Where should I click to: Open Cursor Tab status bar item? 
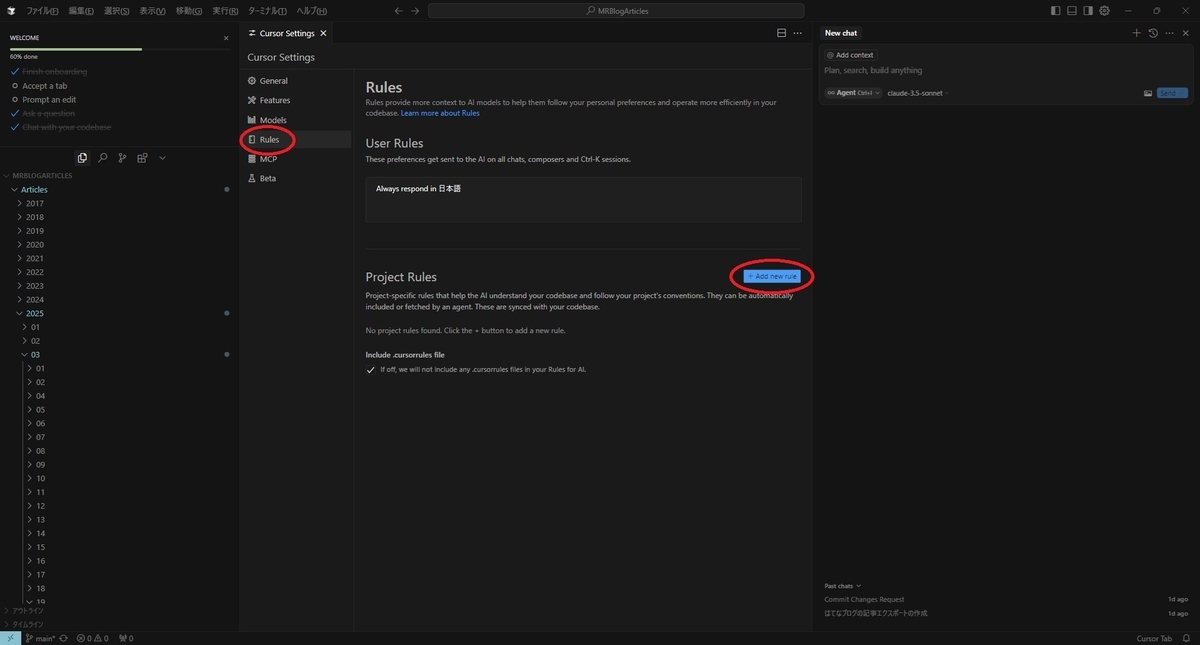pos(1154,638)
